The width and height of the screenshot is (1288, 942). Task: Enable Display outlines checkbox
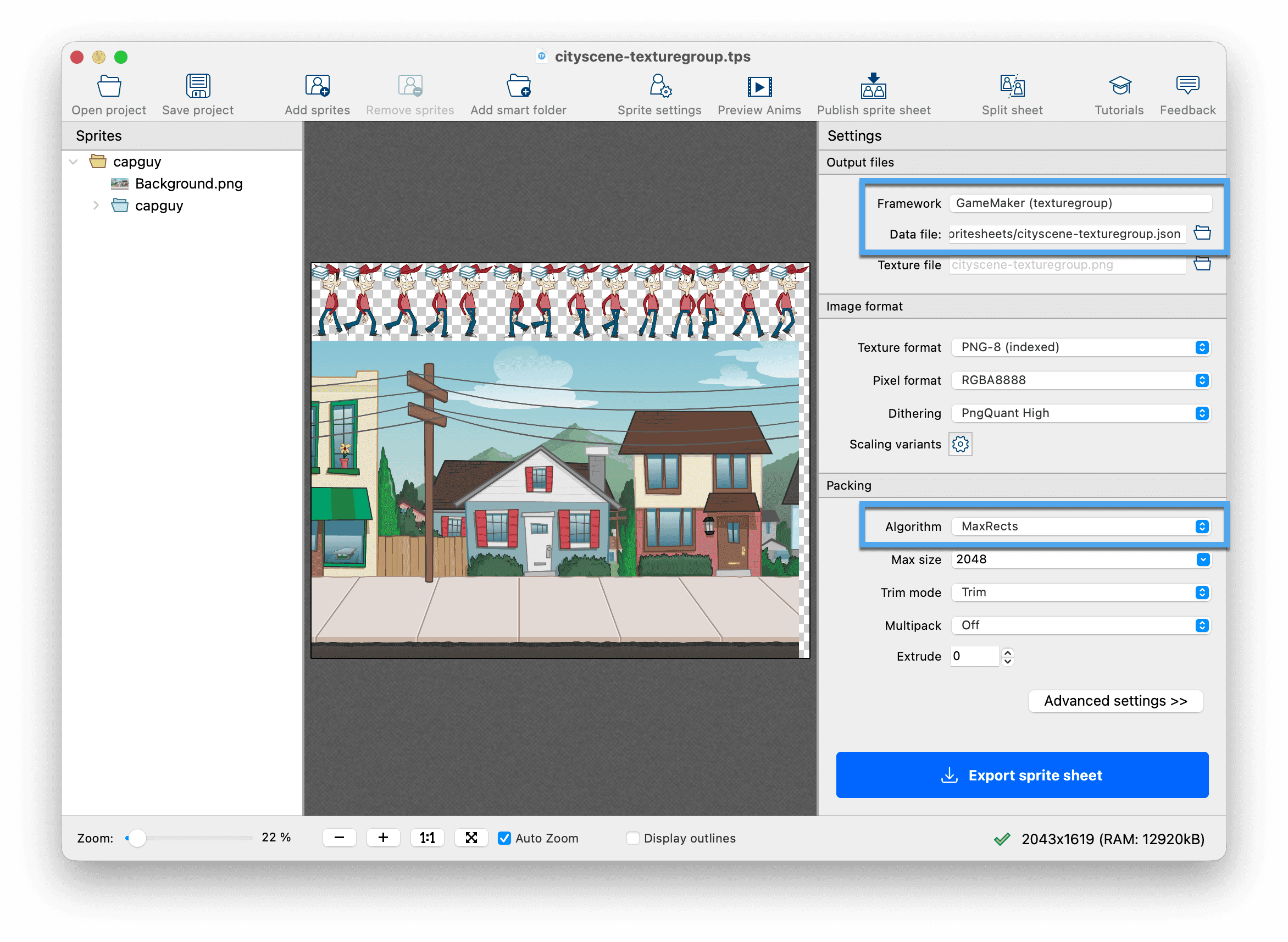[632, 838]
